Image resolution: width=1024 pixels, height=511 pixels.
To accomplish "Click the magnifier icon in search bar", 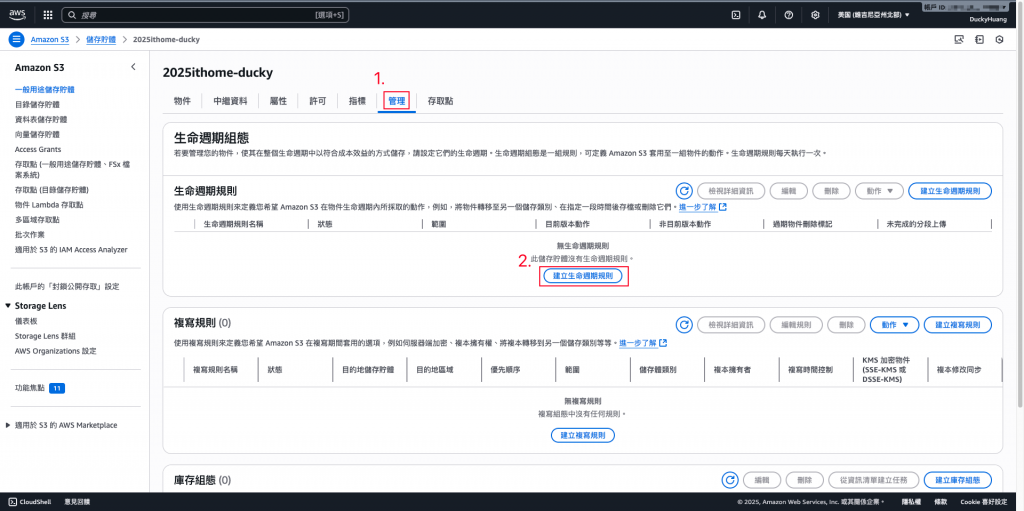I will click(x=71, y=14).
